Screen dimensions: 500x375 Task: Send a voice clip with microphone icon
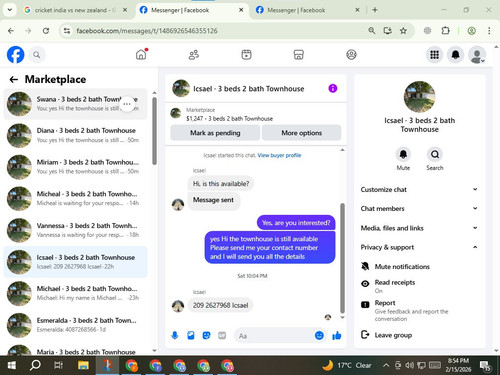pyautogui.click(x=175, y=335)
